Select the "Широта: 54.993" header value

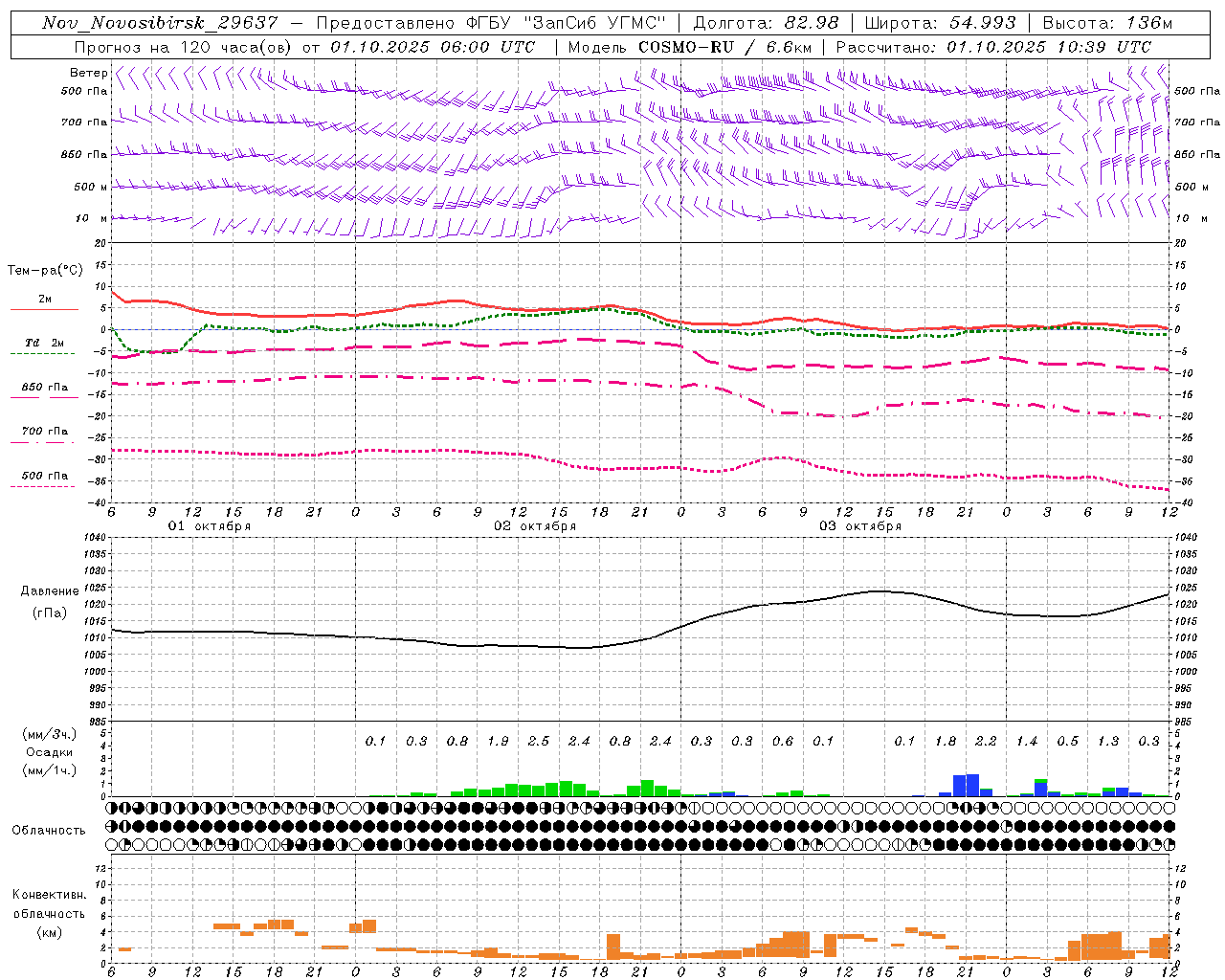[x=940, y=23]
